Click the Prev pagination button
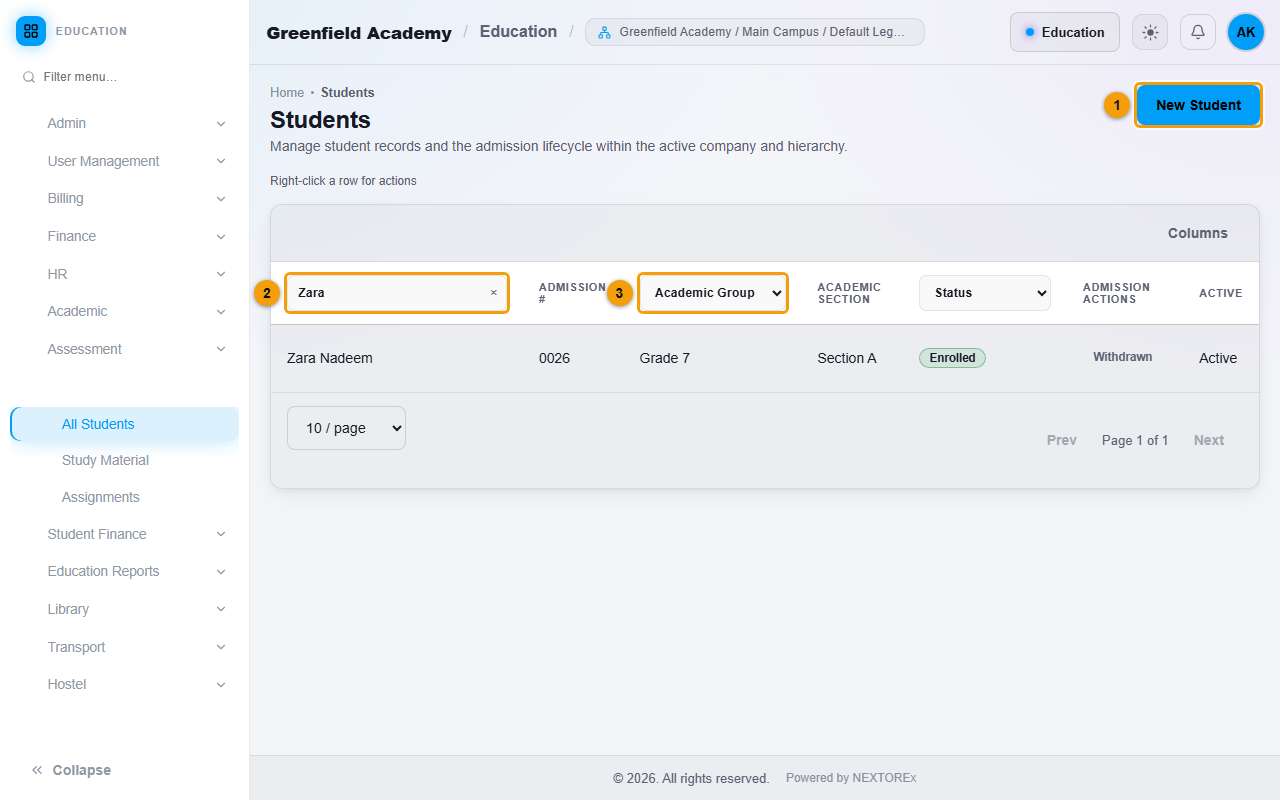The height and width of the screenshot is (800, 1280). click(1062, 440)
